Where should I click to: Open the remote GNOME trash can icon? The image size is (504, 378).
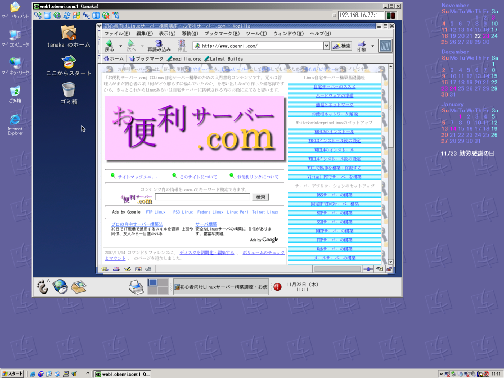pos(69,93)
